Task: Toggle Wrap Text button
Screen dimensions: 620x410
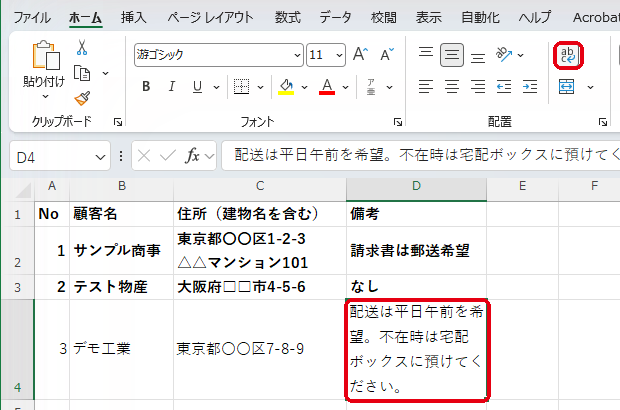Action: [x=568, y=55]
